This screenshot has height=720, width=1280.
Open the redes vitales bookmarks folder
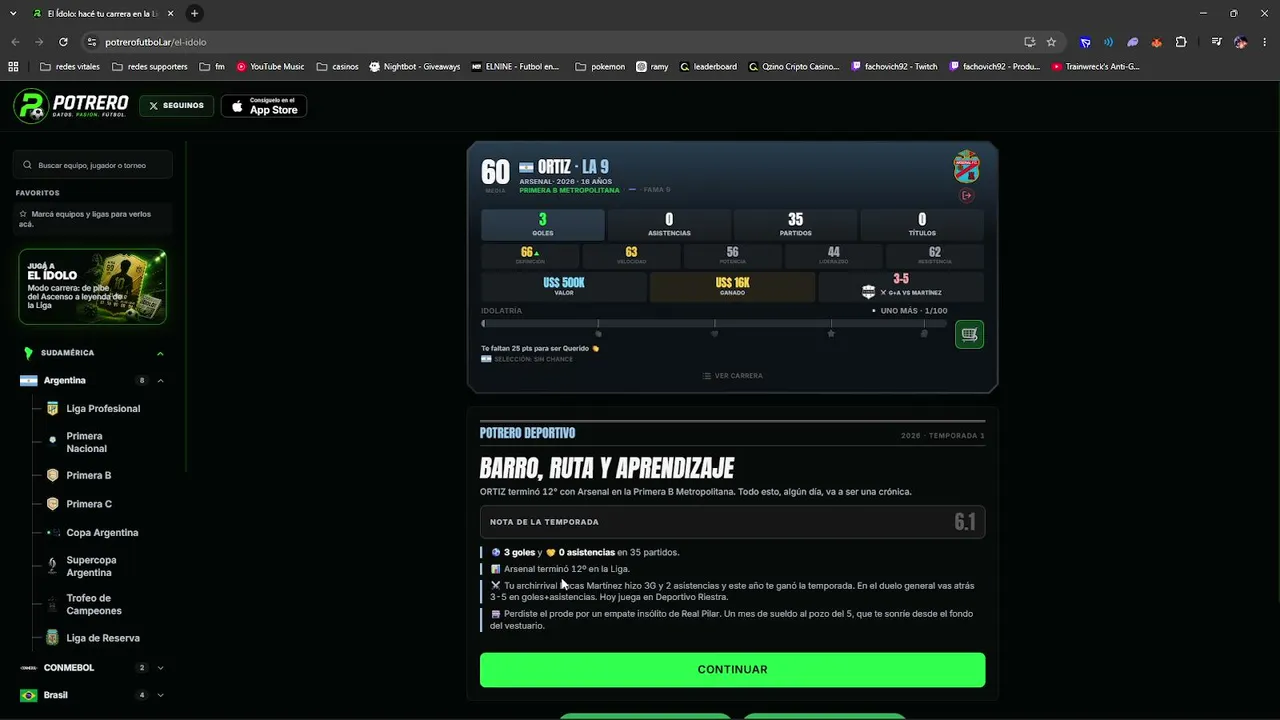click(x=70, y=67)
